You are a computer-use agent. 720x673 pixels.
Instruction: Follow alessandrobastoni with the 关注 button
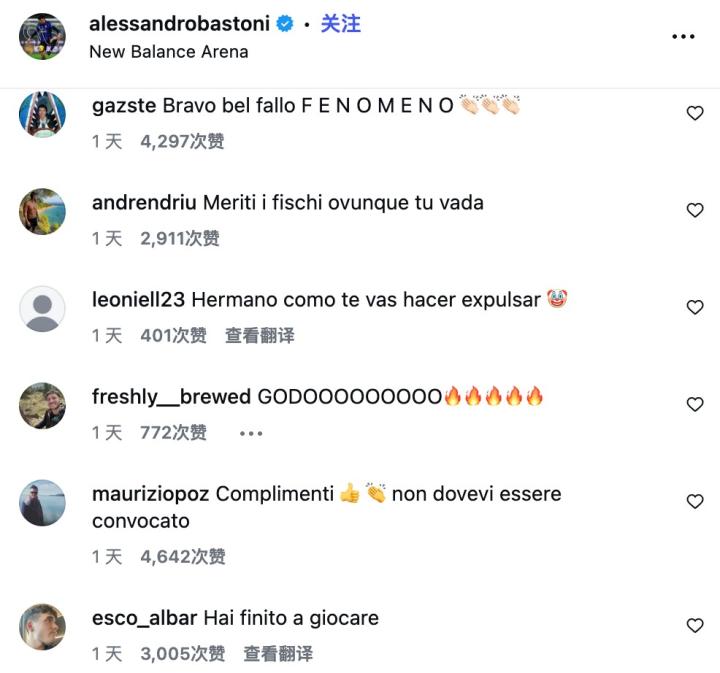(341, 23)
